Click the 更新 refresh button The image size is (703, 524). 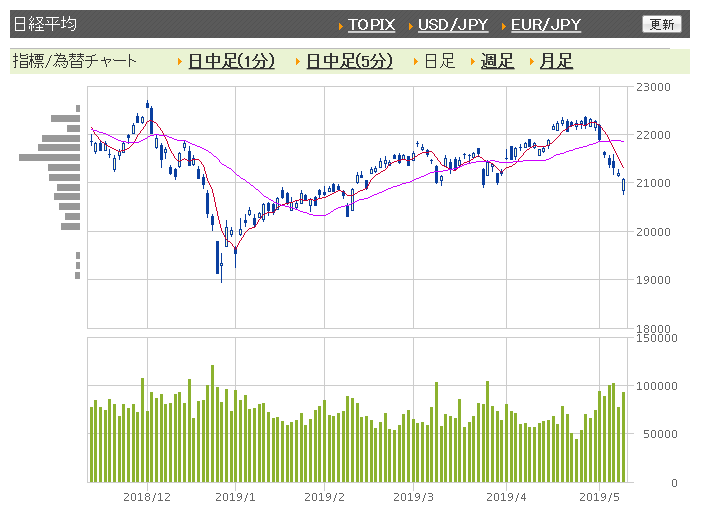point(662,24)
